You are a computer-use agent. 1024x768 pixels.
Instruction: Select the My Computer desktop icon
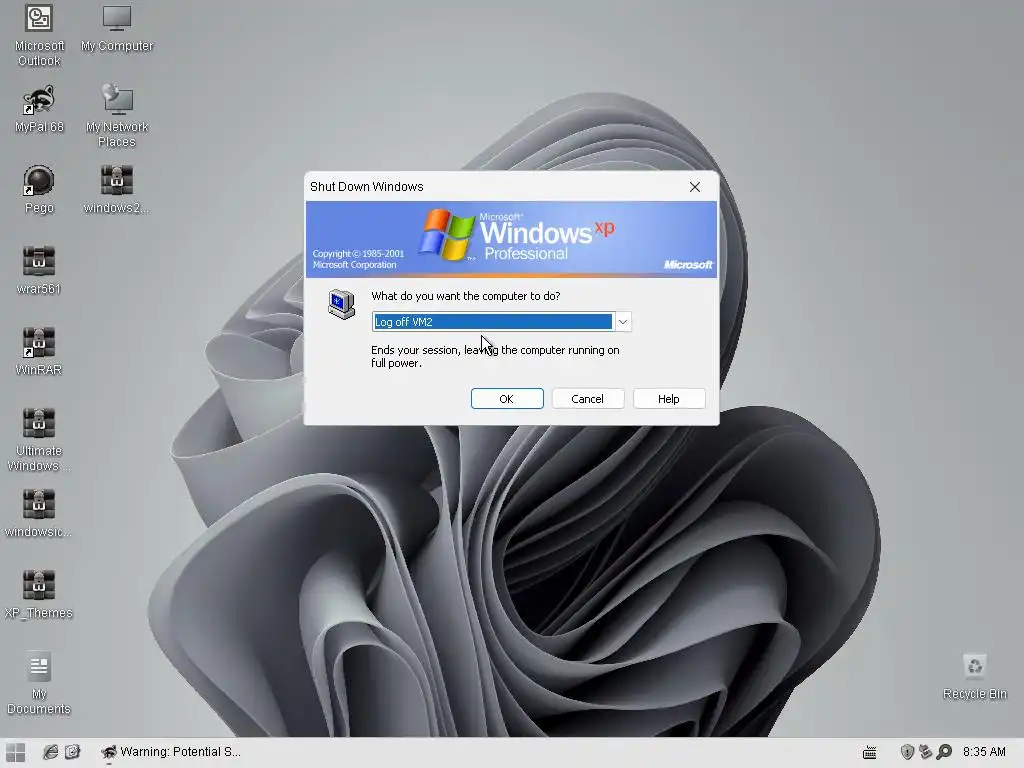click(117, 27)
